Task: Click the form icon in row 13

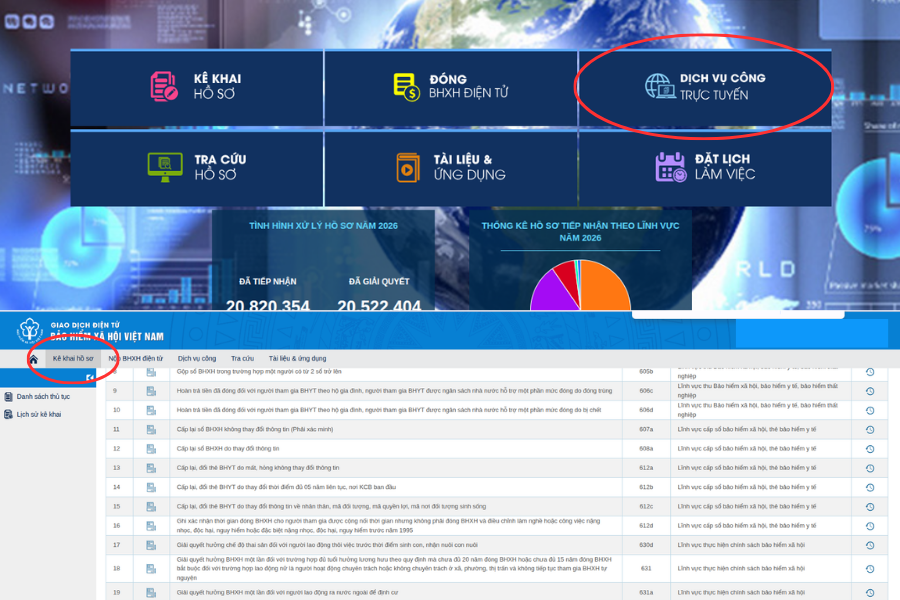Action: pyautogui.click(x=151, y=468)
